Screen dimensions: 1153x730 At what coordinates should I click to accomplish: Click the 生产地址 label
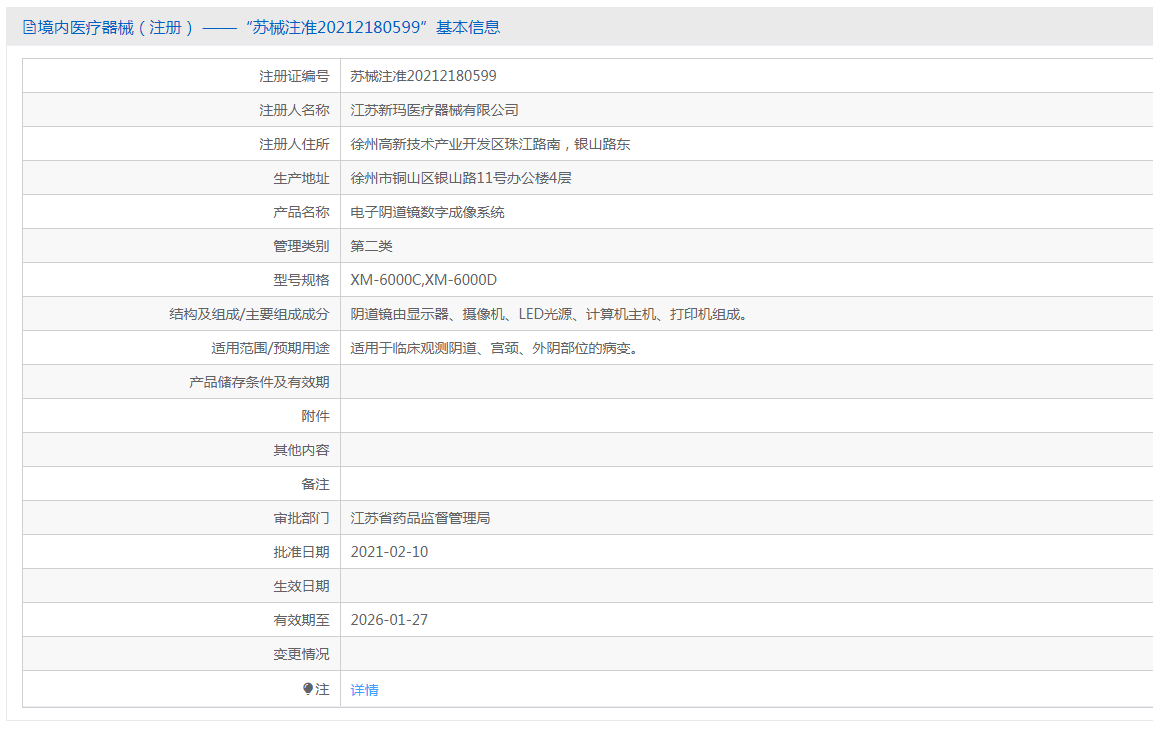coord(301,178)
